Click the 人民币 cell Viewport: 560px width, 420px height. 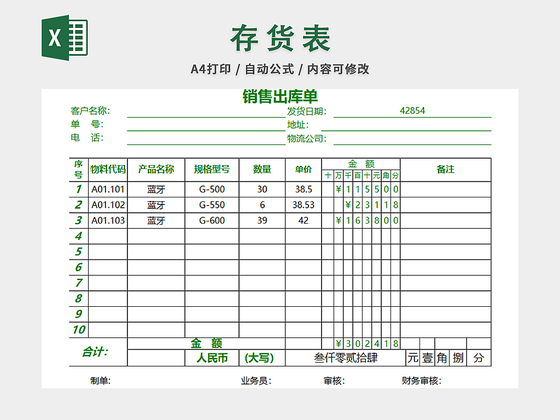pyautogui.click(x=212, y=358)
